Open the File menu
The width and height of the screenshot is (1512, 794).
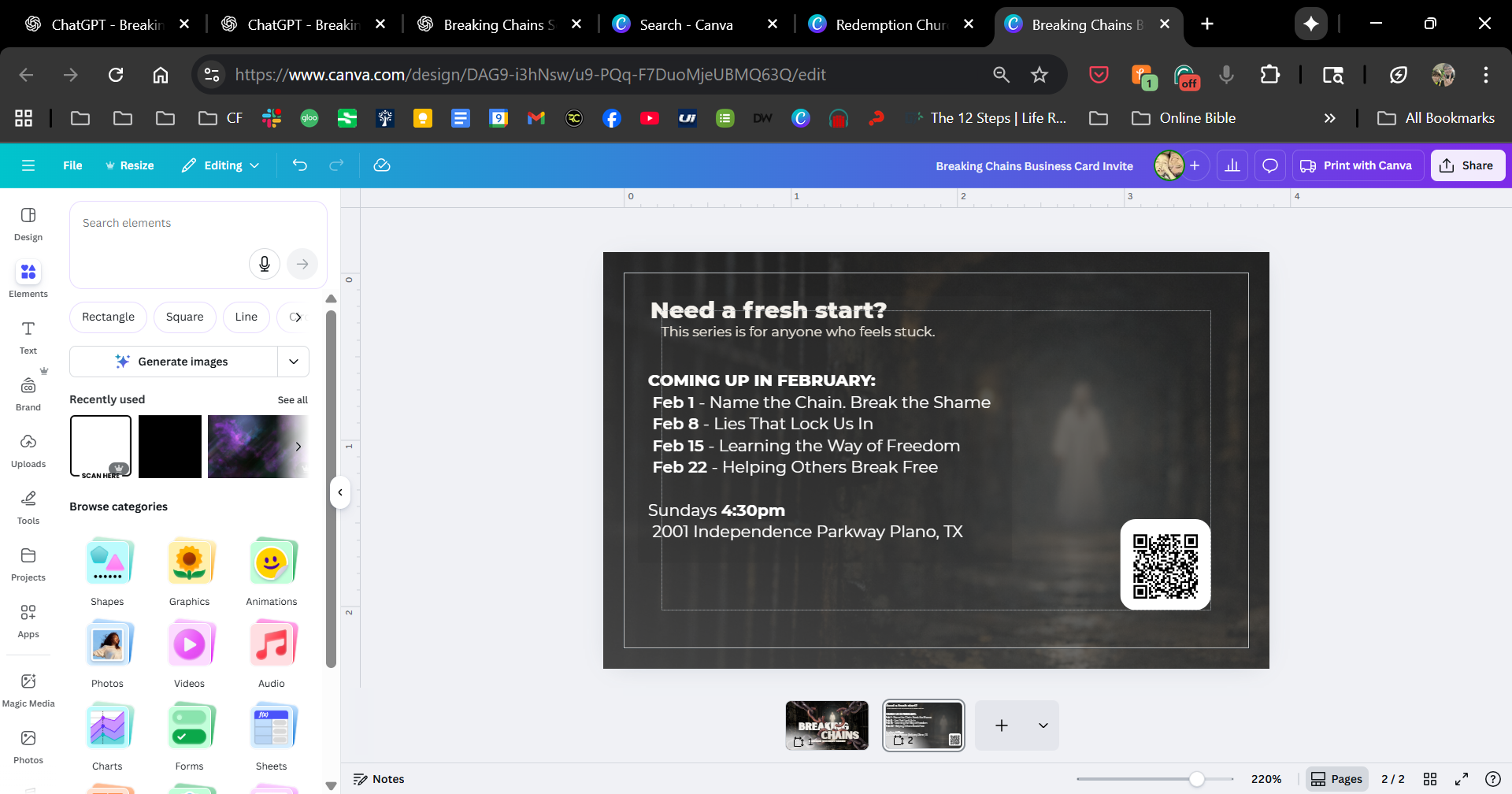click(x=72, y=165)
